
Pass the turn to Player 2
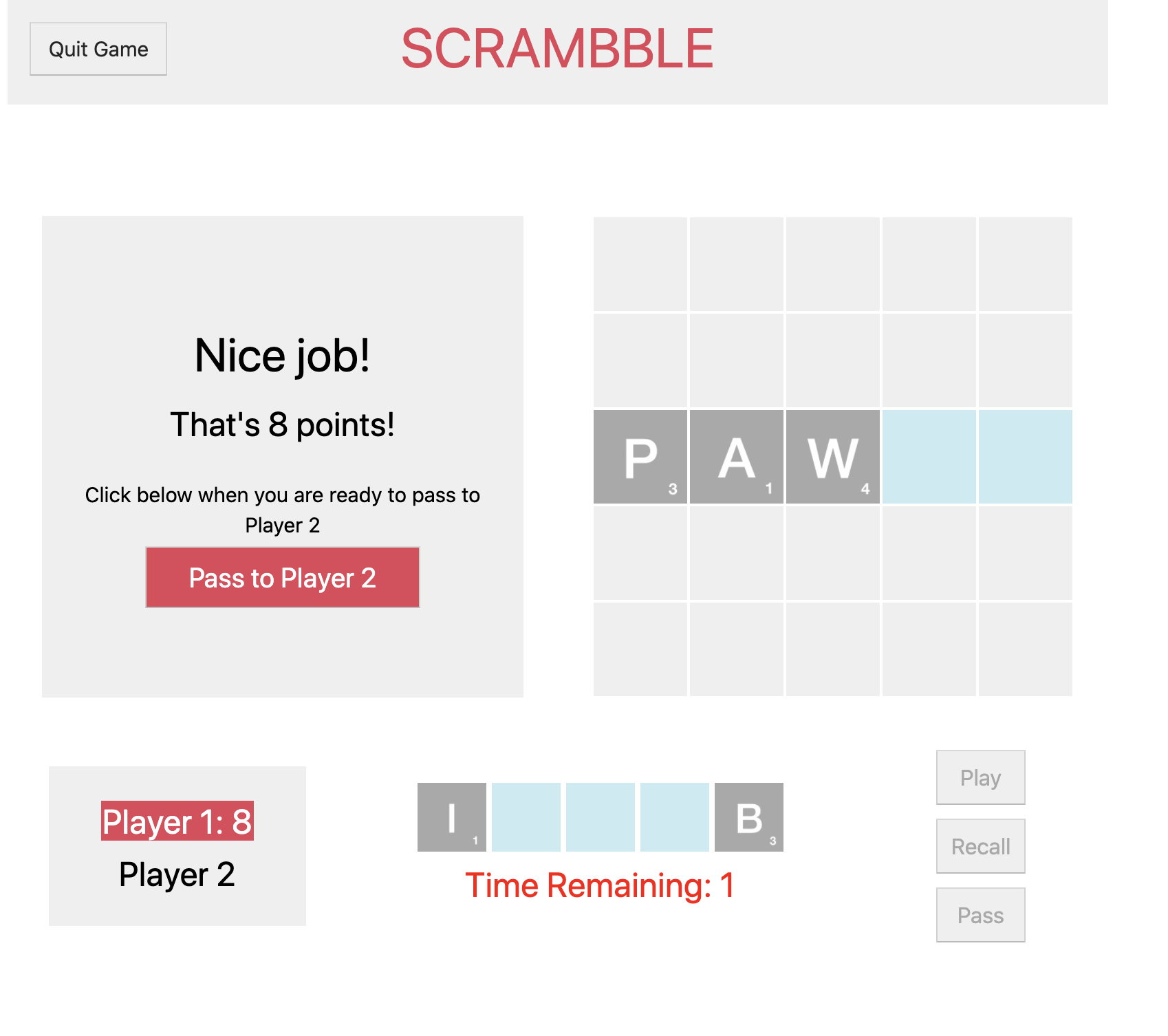[283, 577]
